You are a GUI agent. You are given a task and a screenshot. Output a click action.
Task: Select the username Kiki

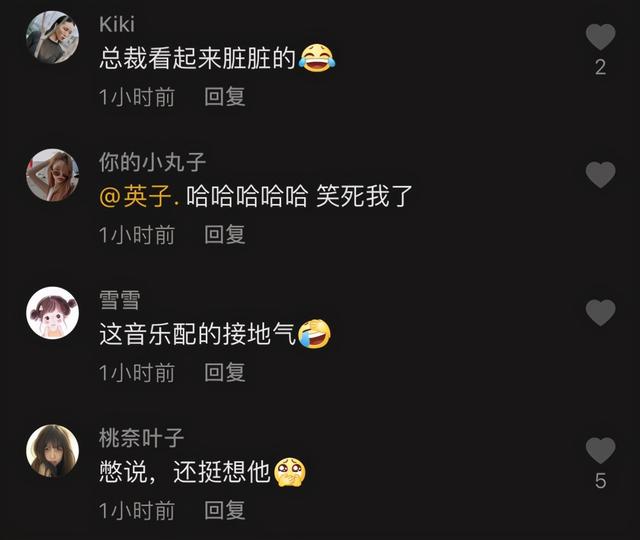(117, 24)
